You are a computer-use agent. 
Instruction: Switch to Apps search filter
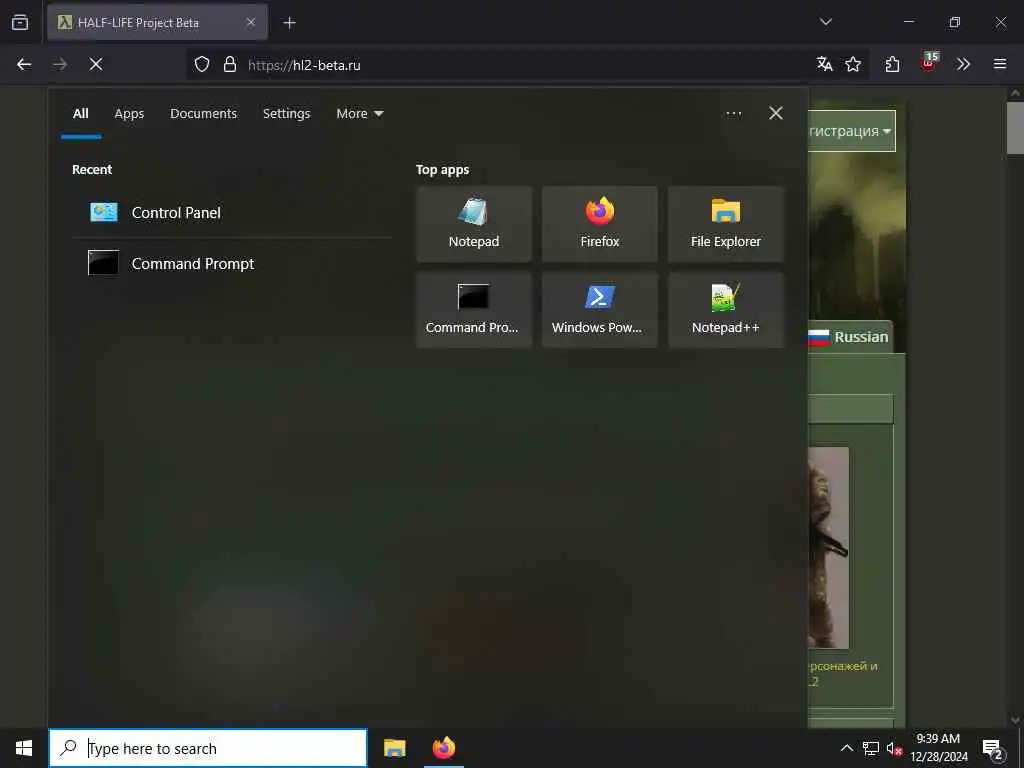coord(129,114)
